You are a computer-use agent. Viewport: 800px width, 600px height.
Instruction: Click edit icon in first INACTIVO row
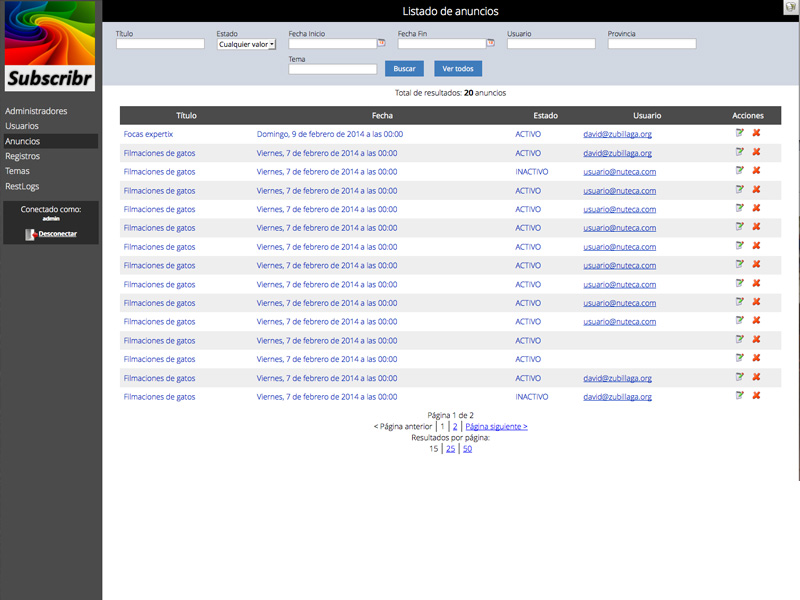(739, 171)
